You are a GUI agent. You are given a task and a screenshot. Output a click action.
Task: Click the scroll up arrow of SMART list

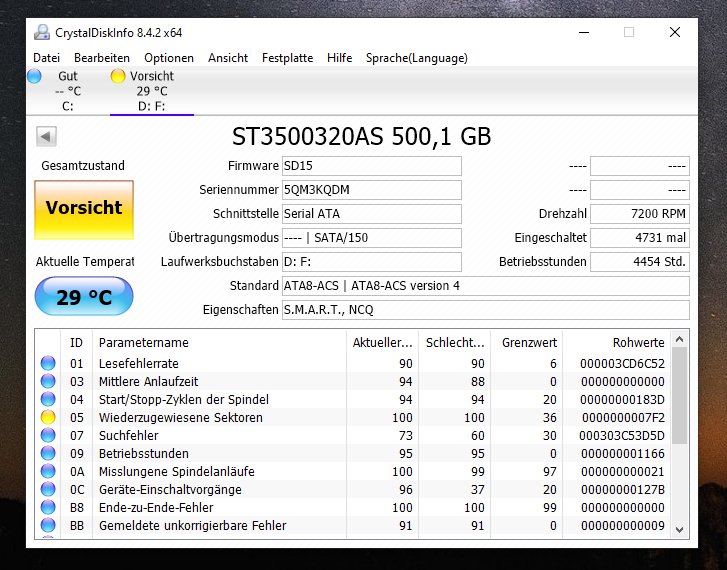click(x=680, y=339)
